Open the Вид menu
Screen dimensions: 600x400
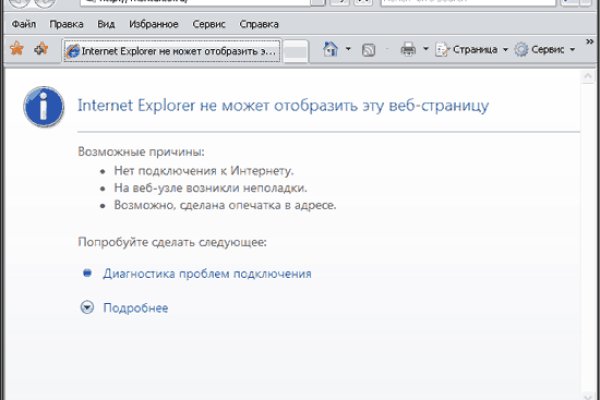point(108,22)
